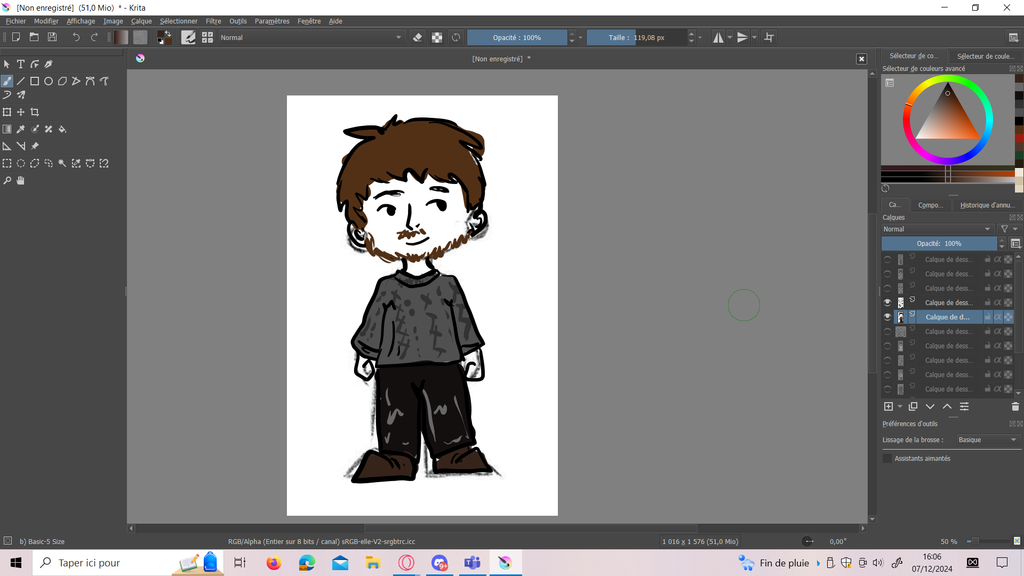1024x576 pixels.
Task: Pick the Fill bucket tool
Action: [62, 129]
